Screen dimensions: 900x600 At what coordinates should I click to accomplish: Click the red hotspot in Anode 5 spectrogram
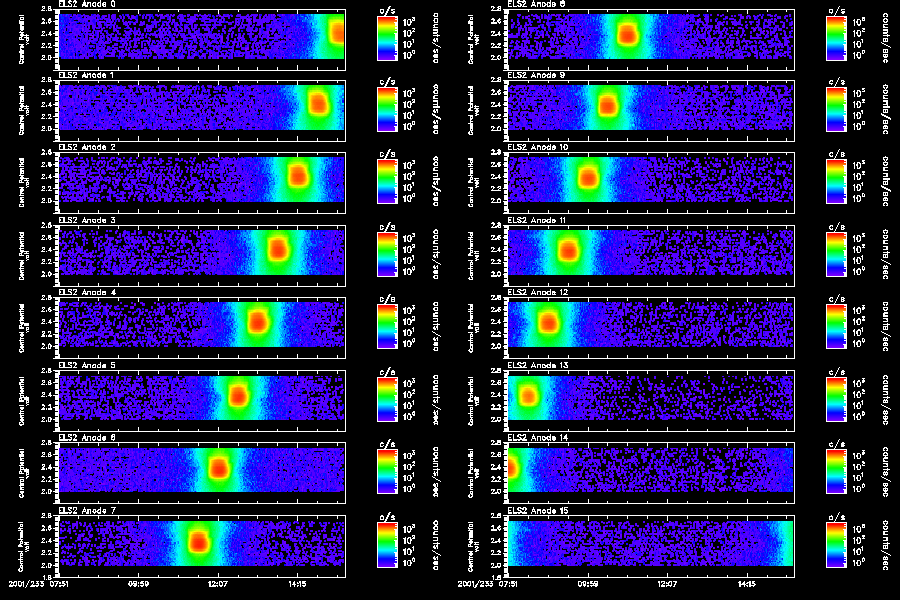click(238, 396)
